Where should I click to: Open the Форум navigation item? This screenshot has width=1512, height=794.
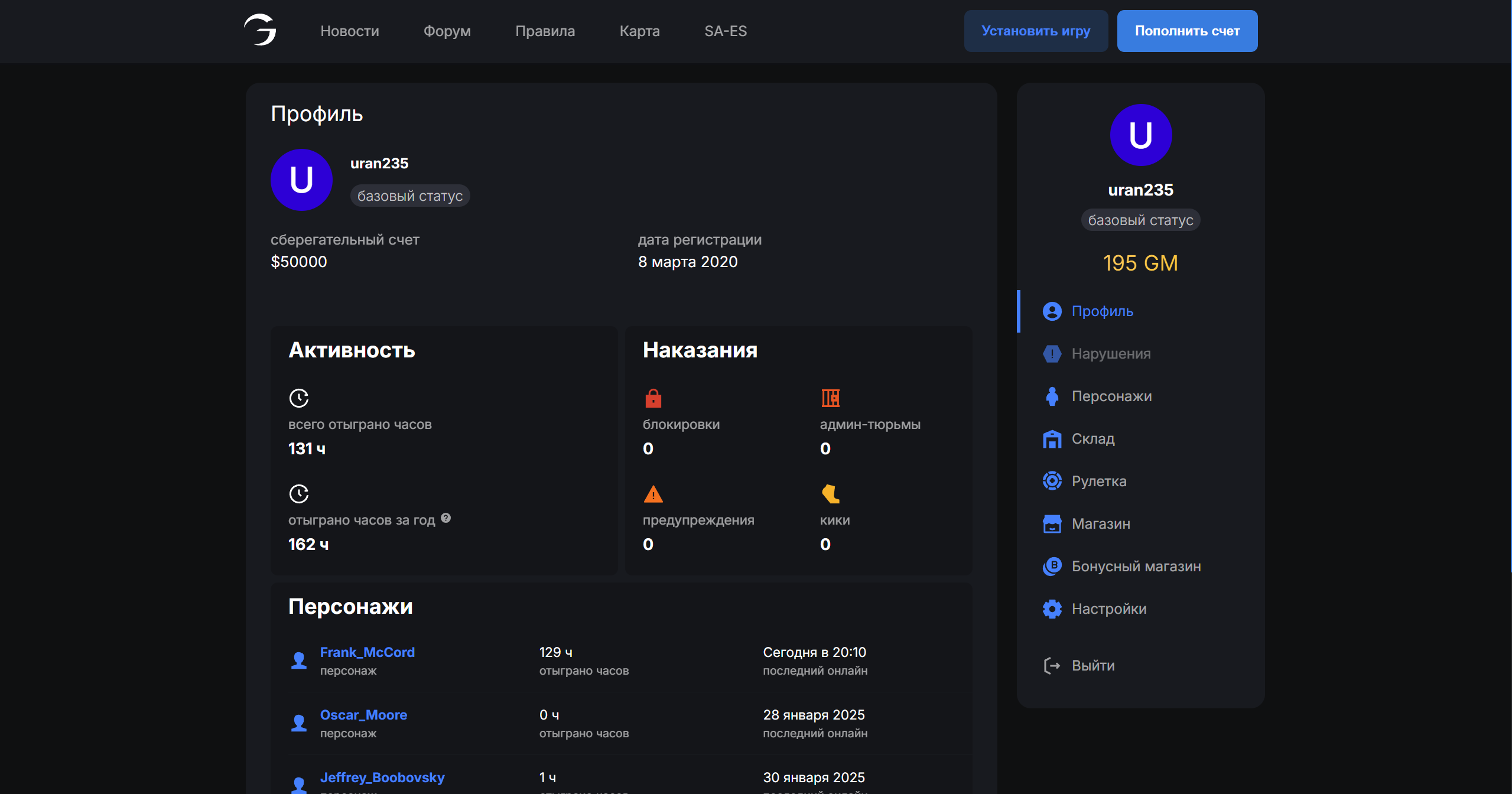[x=447, y=31]
